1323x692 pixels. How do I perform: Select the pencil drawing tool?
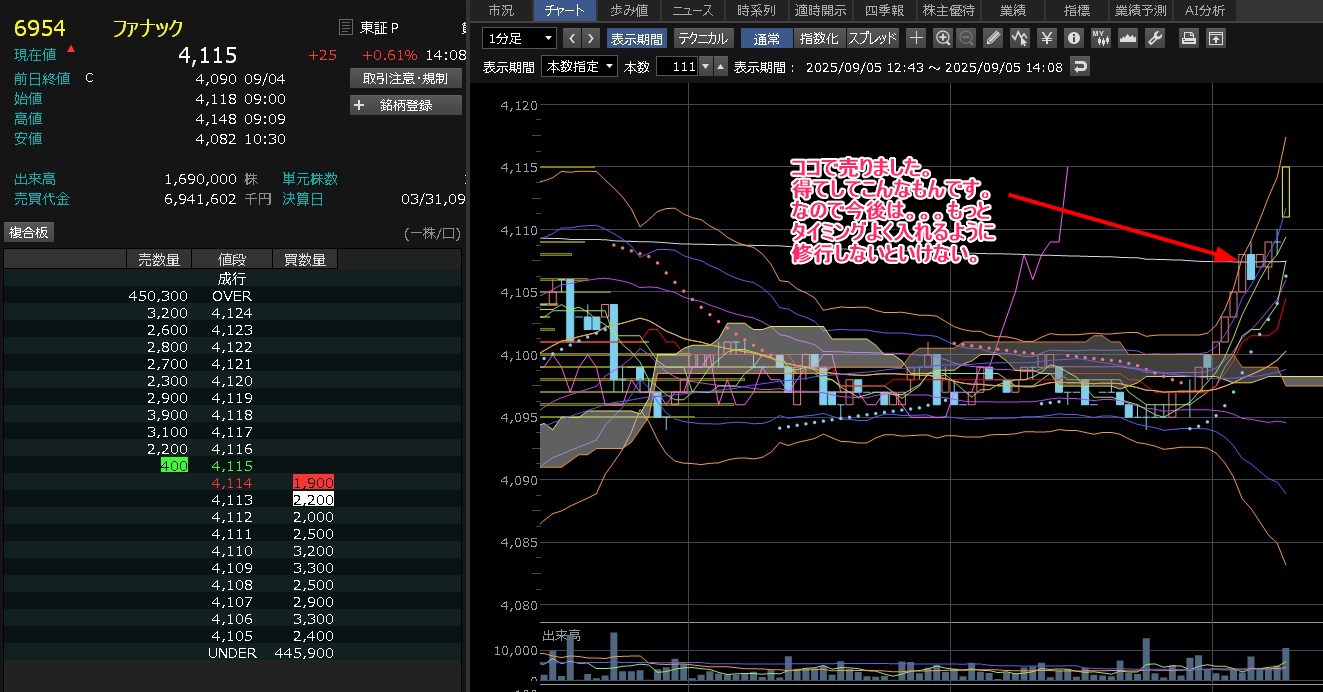(993, 38)
